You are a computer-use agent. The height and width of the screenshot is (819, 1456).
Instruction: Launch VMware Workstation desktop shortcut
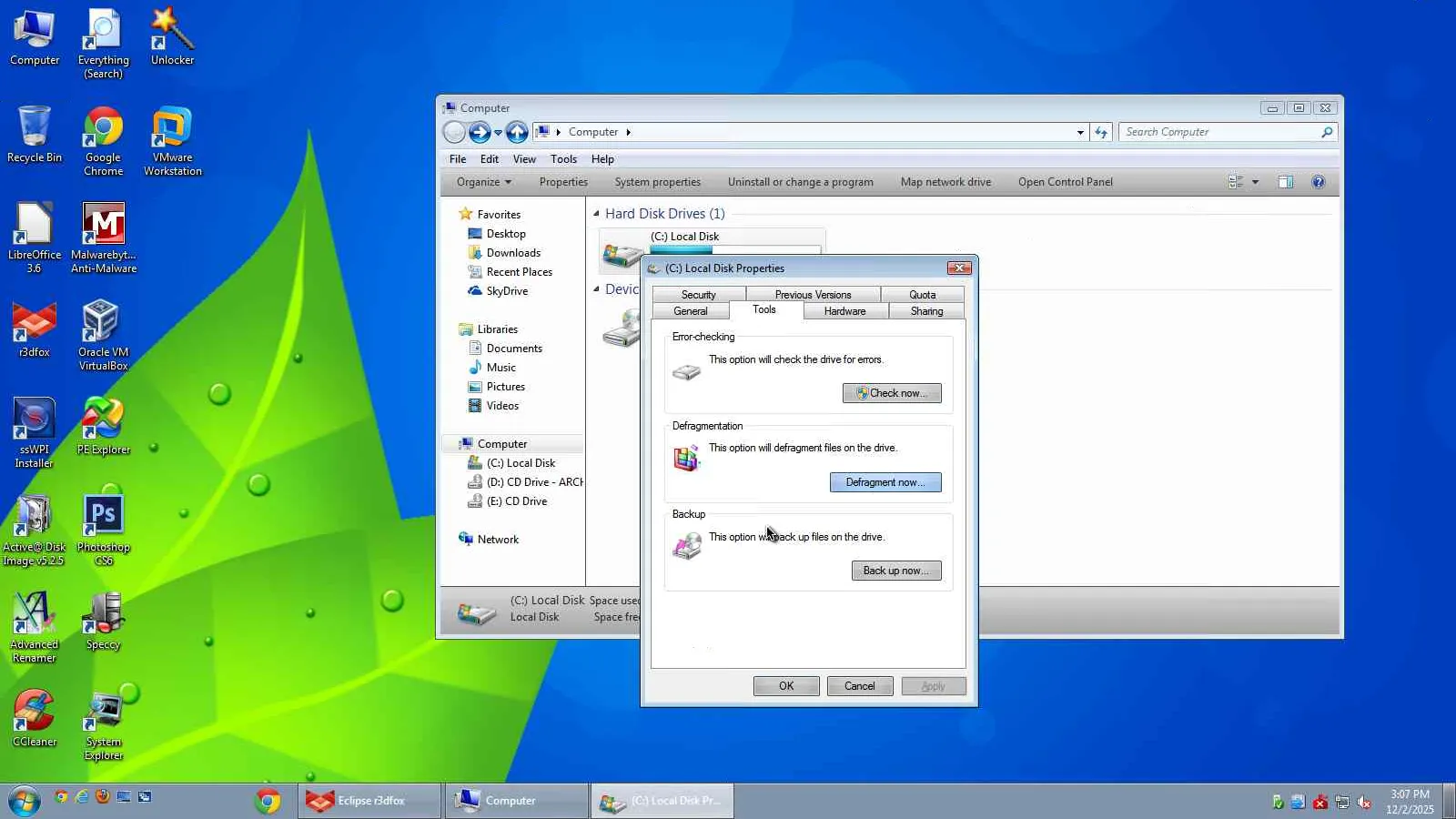tap(172, 141)
